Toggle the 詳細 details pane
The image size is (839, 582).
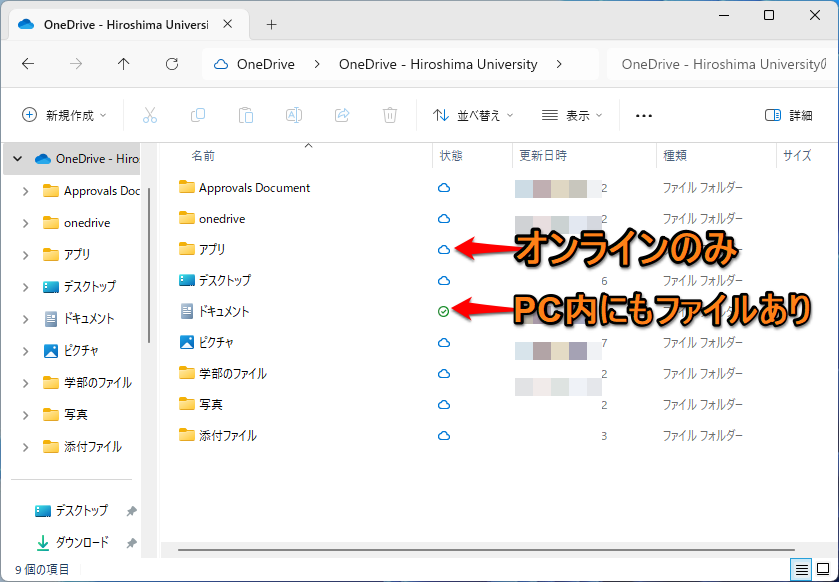pos(789,115)
